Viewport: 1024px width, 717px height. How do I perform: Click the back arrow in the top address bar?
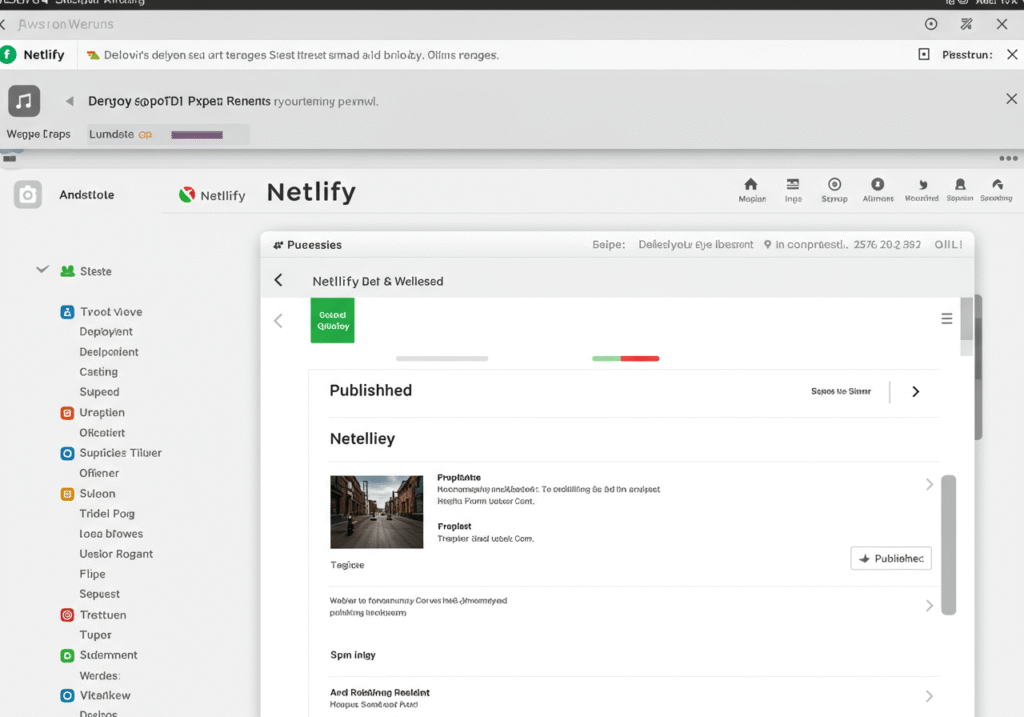(x=3, y=24)
